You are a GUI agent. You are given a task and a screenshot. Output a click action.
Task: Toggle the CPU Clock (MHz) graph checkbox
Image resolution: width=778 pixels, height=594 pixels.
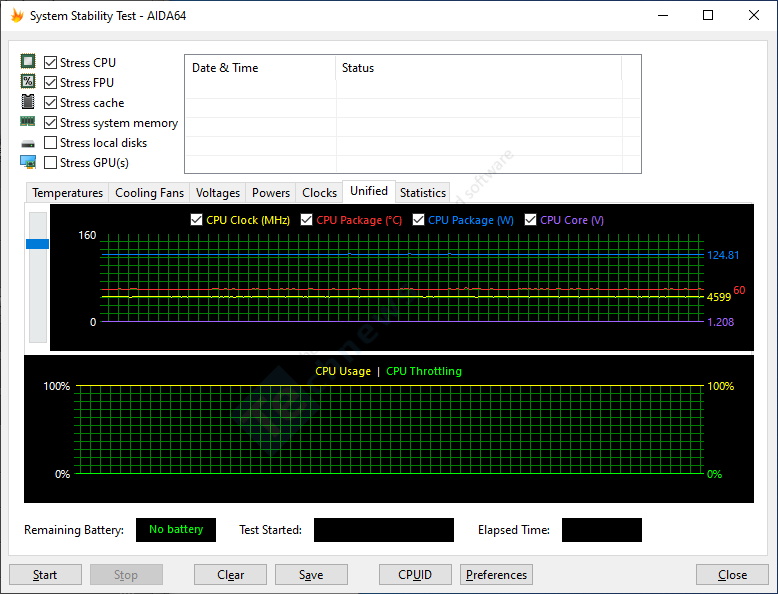196,219
